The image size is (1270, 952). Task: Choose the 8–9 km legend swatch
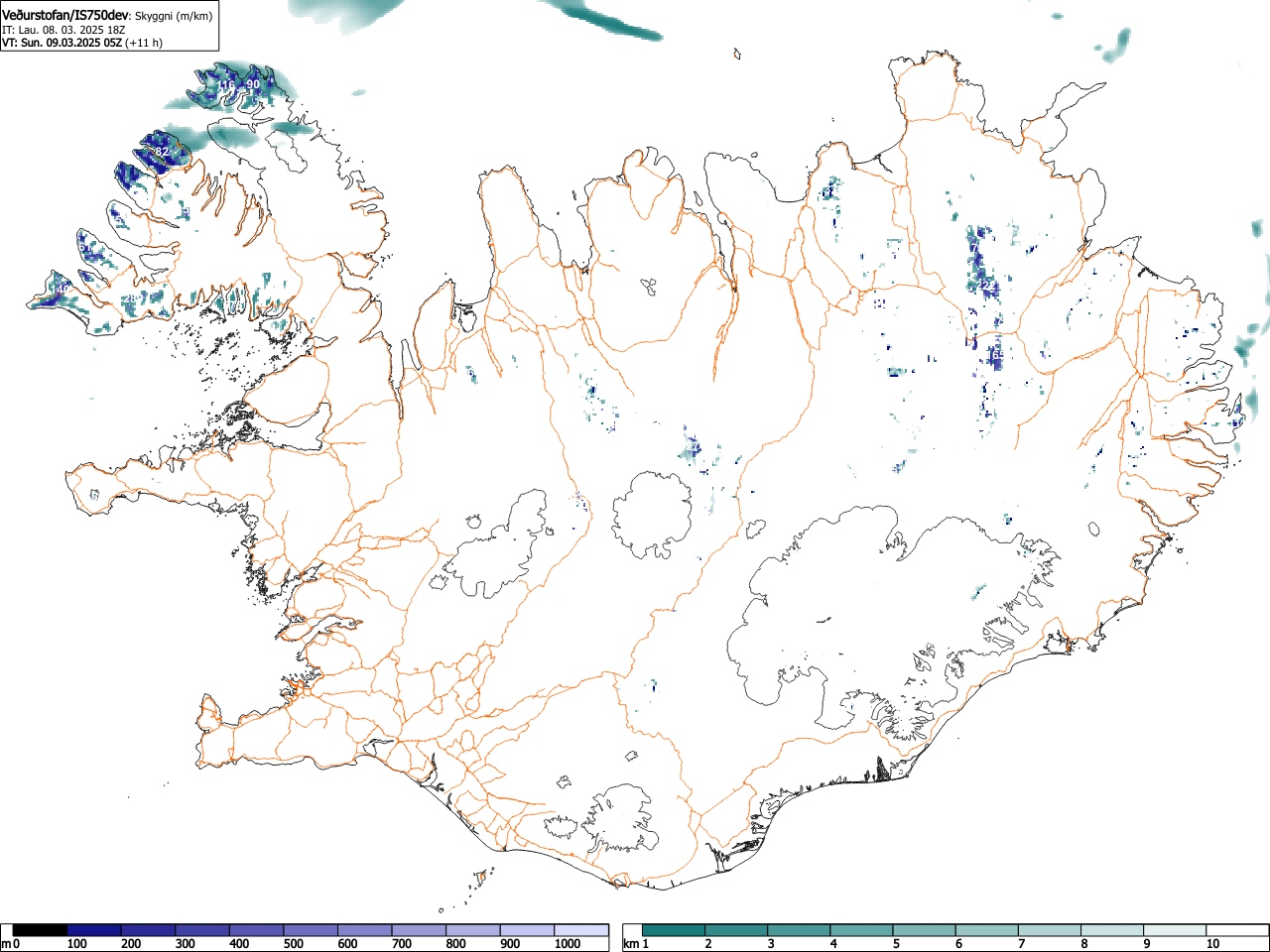pos(1111,930)
